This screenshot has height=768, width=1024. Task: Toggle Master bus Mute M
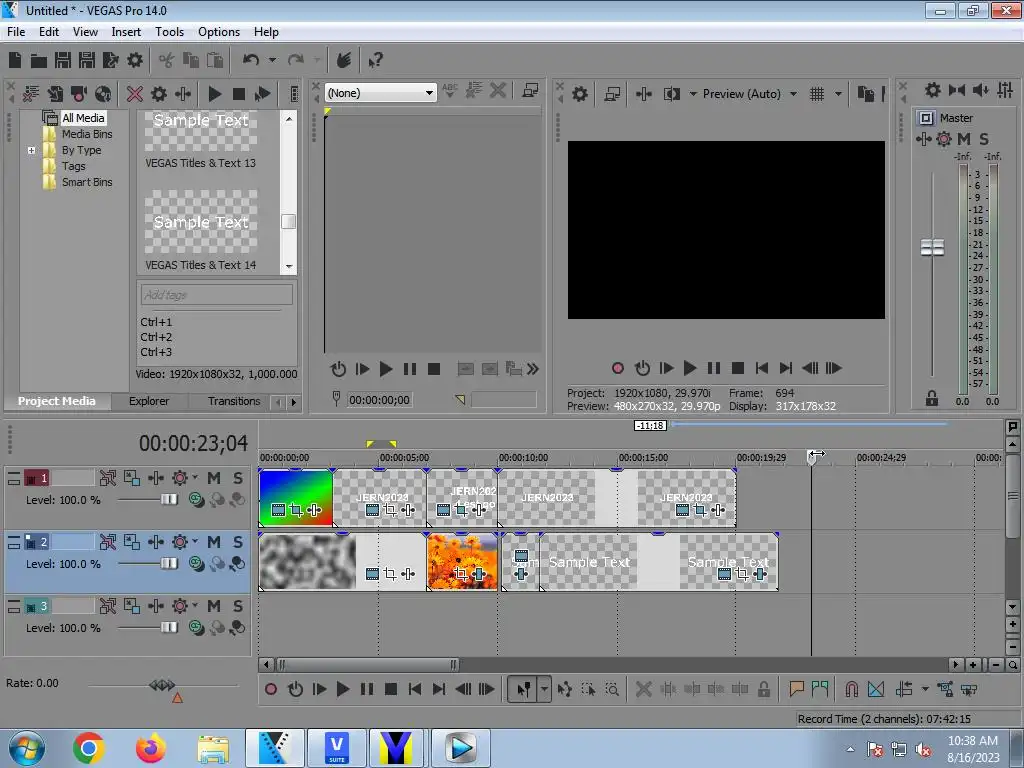[x=964, y=138]
